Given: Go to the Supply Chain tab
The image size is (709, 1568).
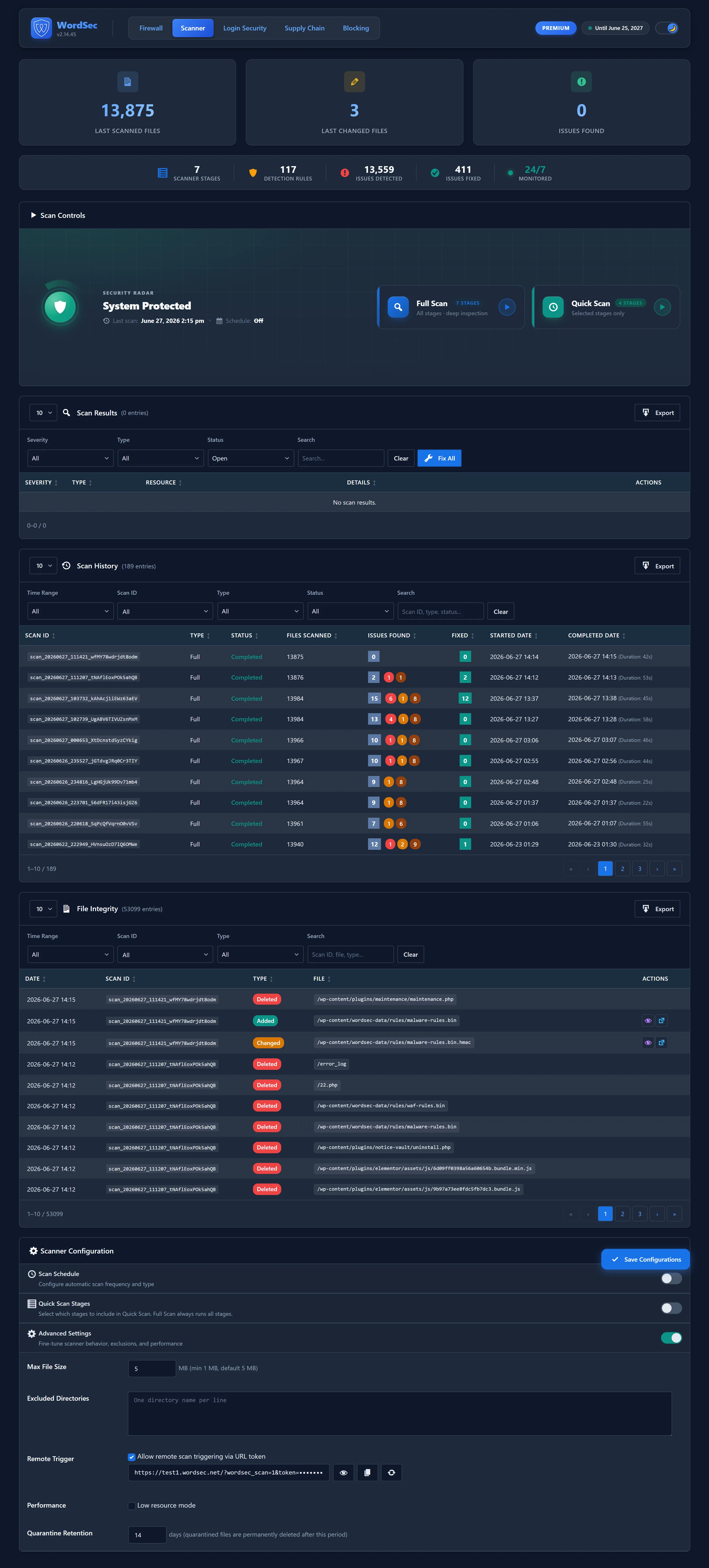Looking at the screenshot, I should (x=304, y=28).
